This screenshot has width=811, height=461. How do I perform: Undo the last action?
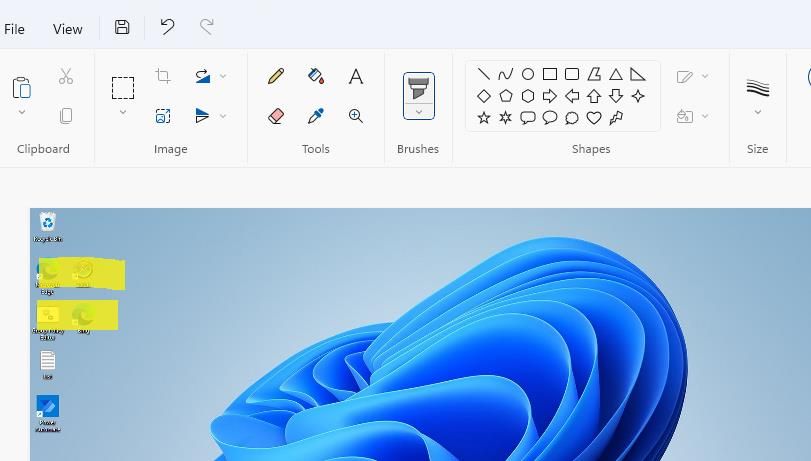[167, 27]
